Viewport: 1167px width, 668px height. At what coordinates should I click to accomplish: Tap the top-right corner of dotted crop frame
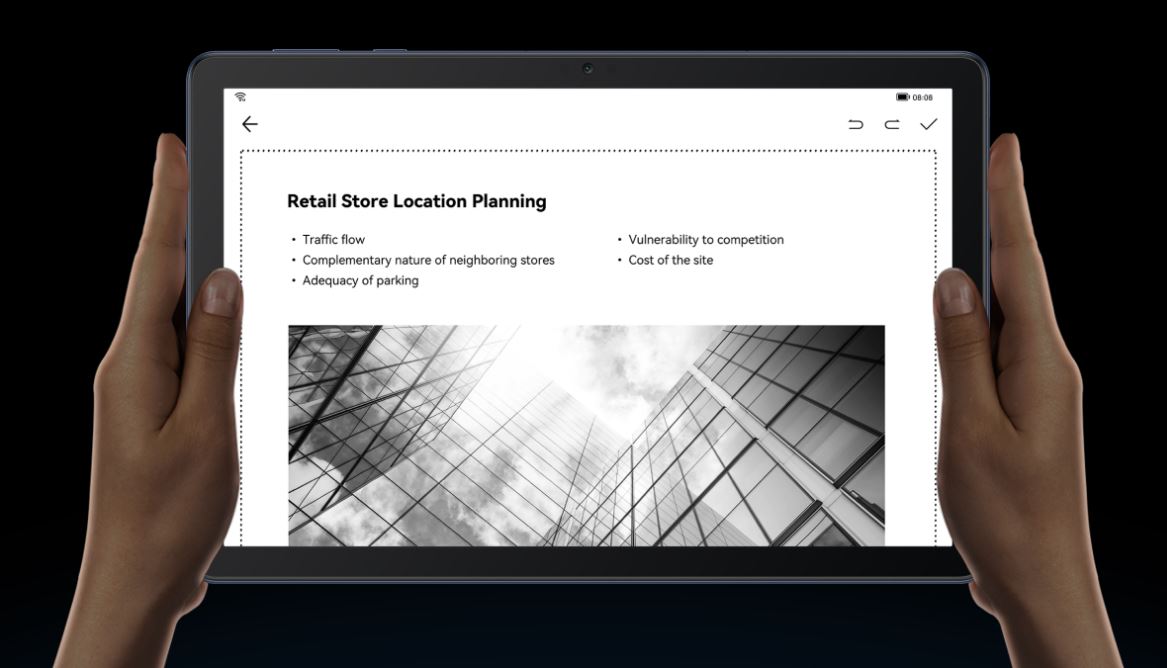[935, 152]
